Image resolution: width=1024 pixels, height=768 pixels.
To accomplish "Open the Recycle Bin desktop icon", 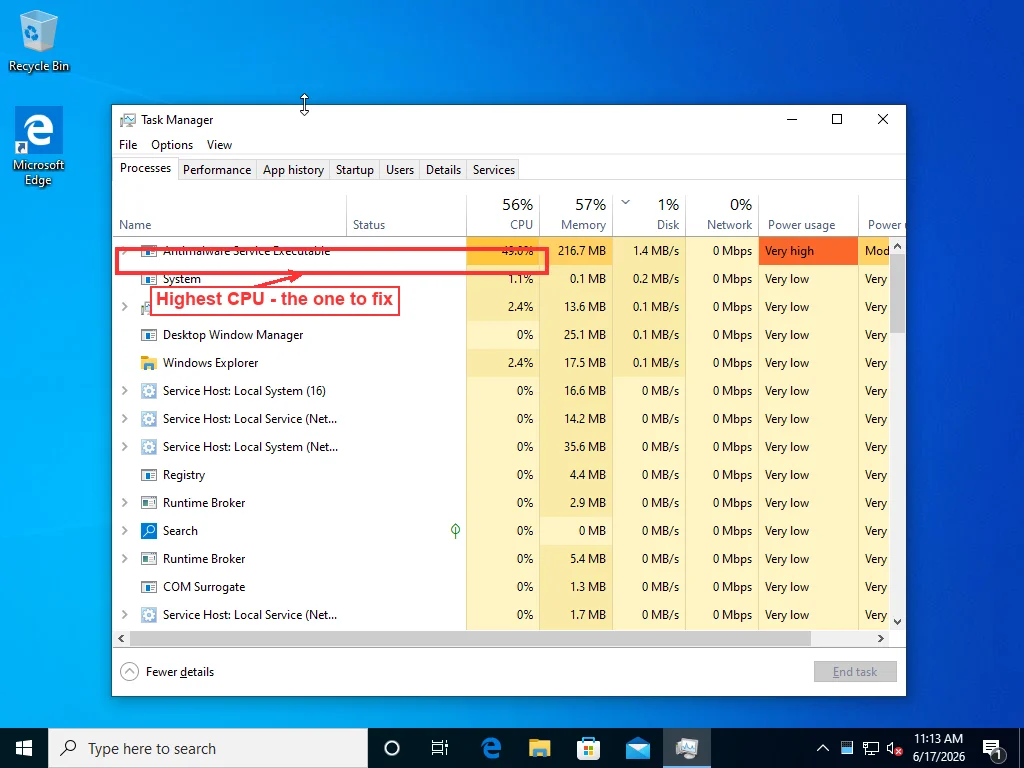I will point(39,41).
